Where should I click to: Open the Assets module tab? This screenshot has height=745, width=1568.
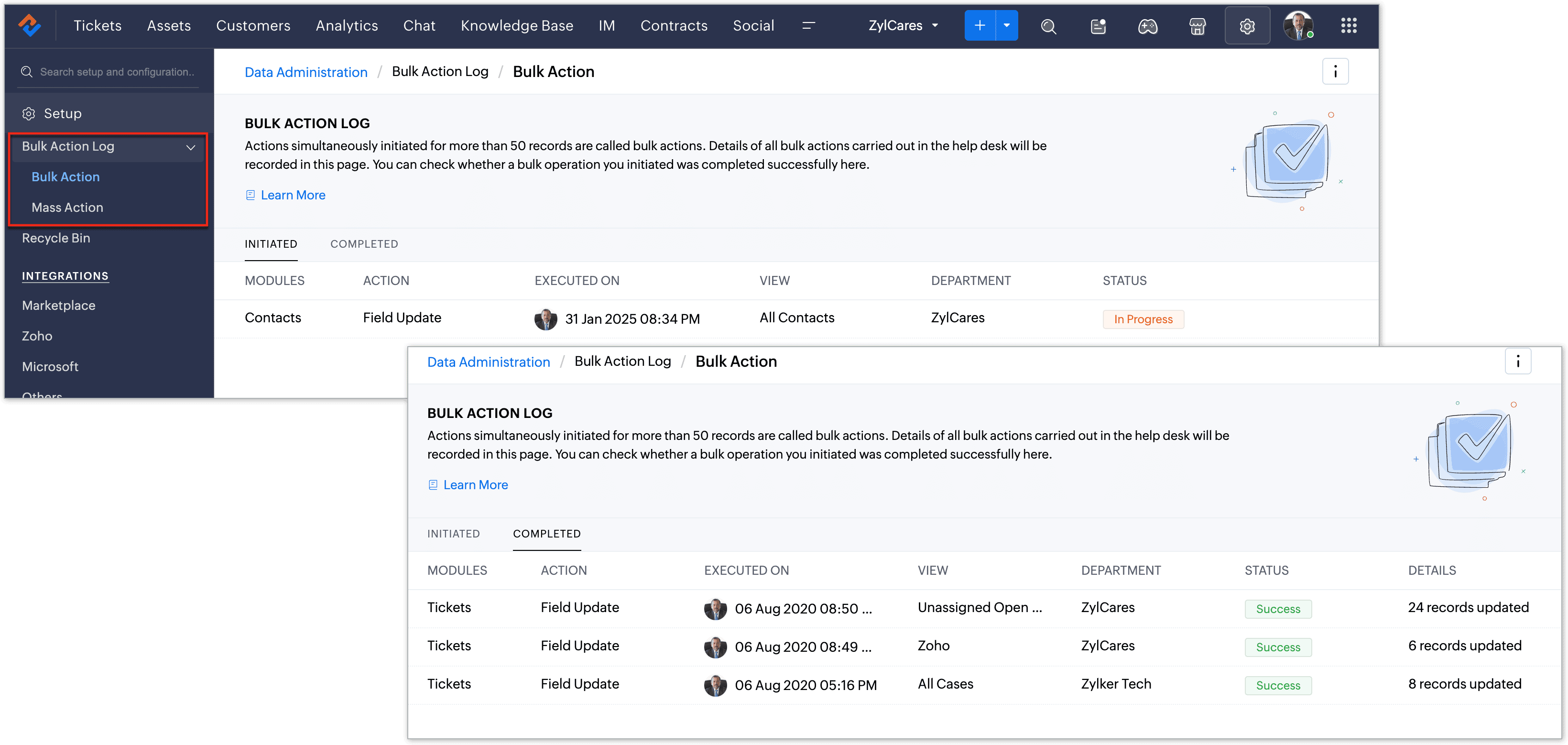click(169, 25)
